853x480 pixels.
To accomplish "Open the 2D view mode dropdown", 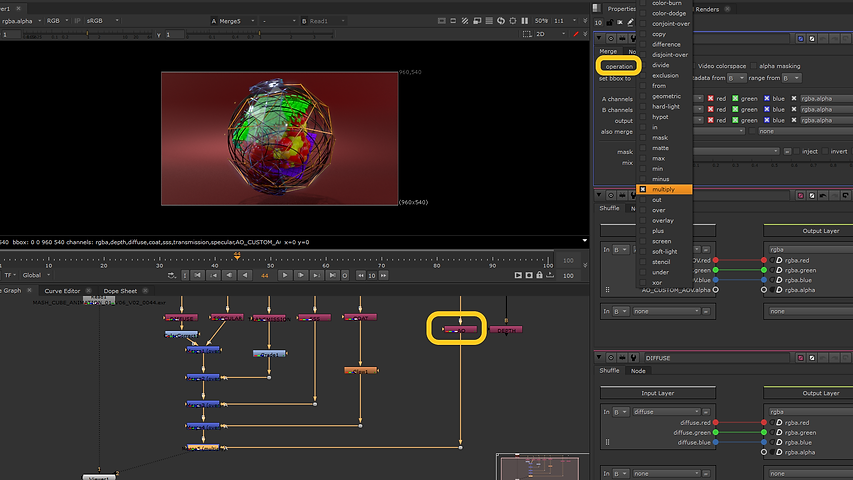I will 551,34.
